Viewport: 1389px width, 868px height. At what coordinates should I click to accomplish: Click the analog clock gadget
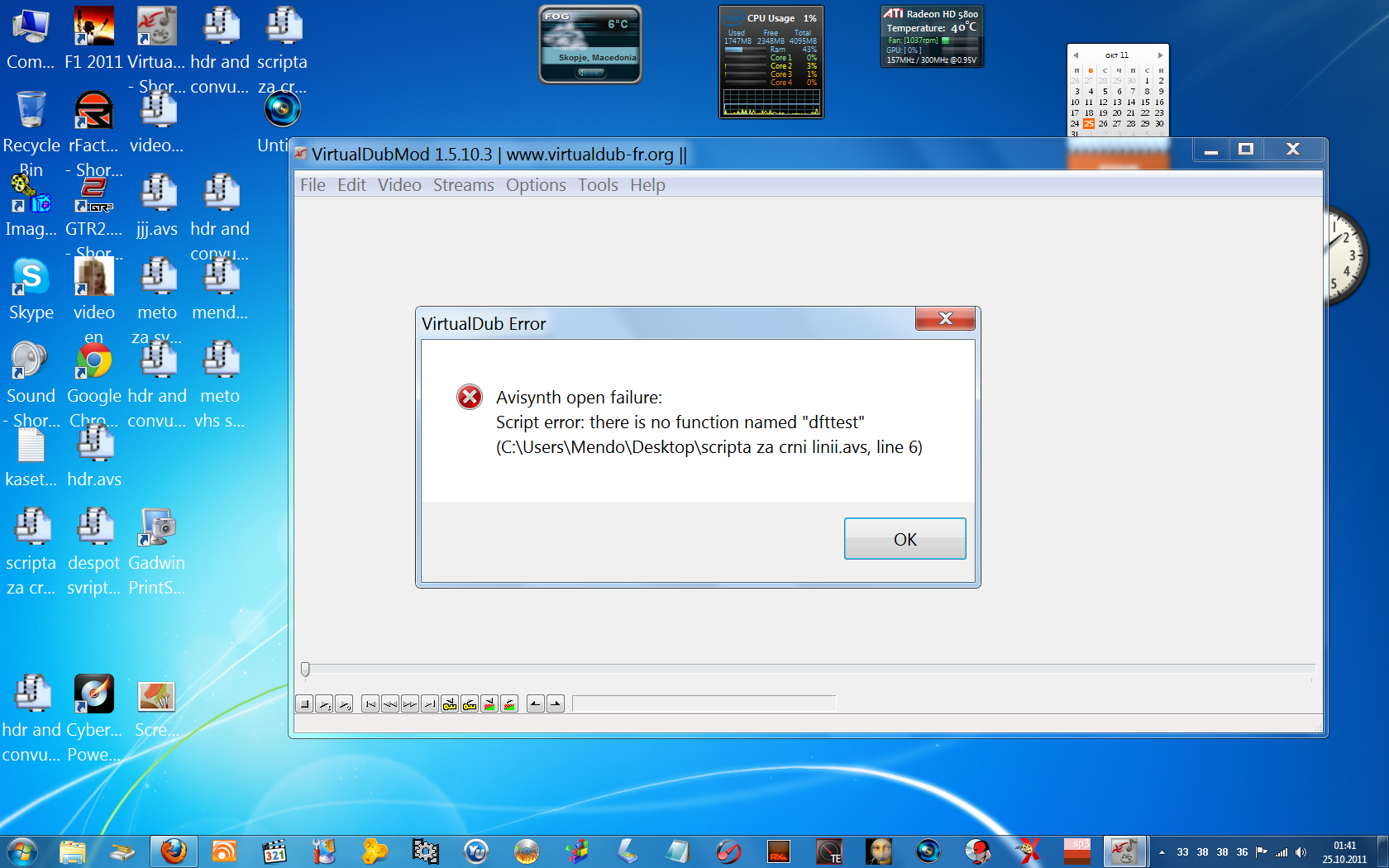[x=1348, y=256]
